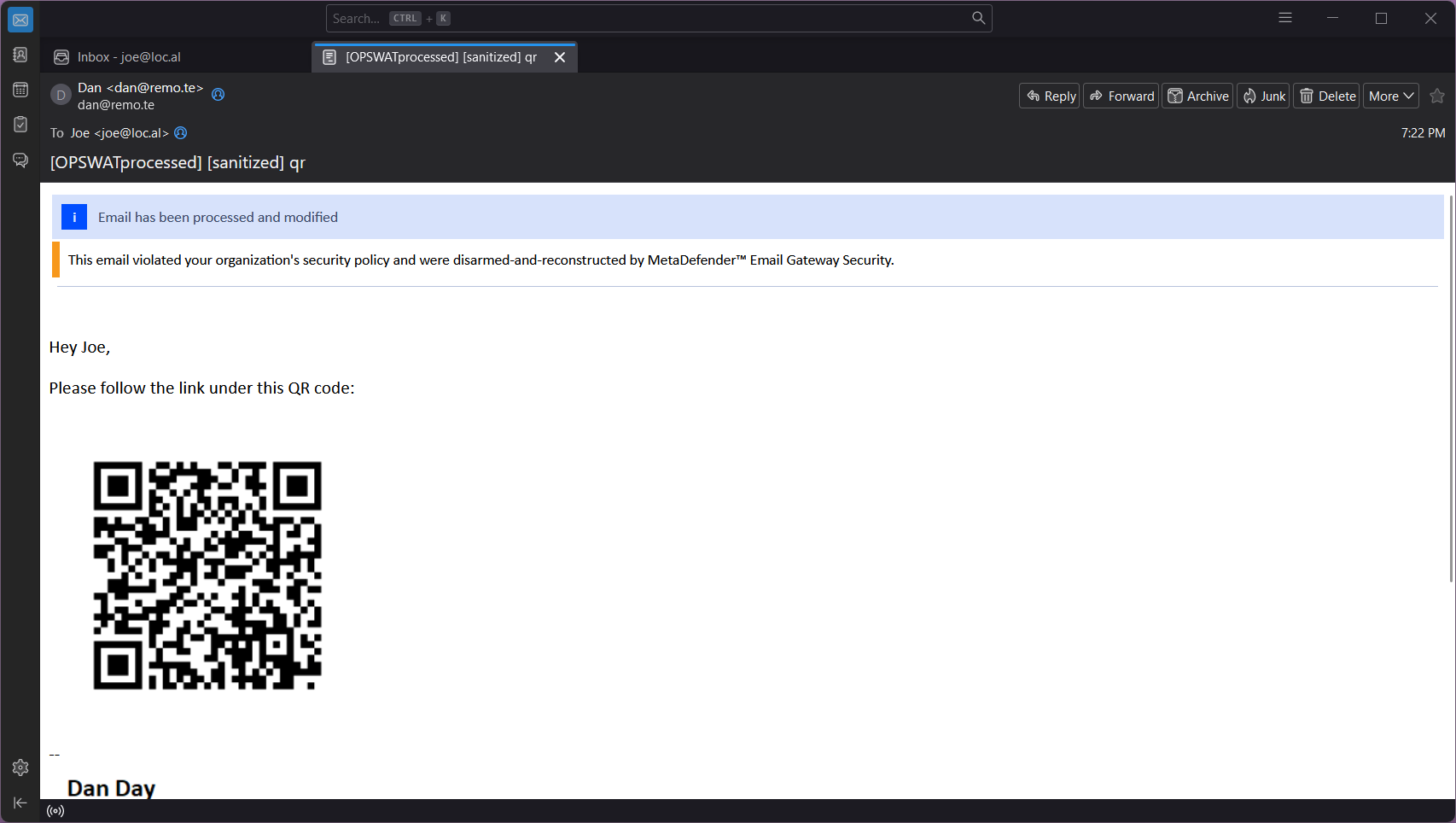The height and width of the screenshot is (823, 1456).
Task: Open the Address Book sidebar icon
Action: [x=20, y=55]
